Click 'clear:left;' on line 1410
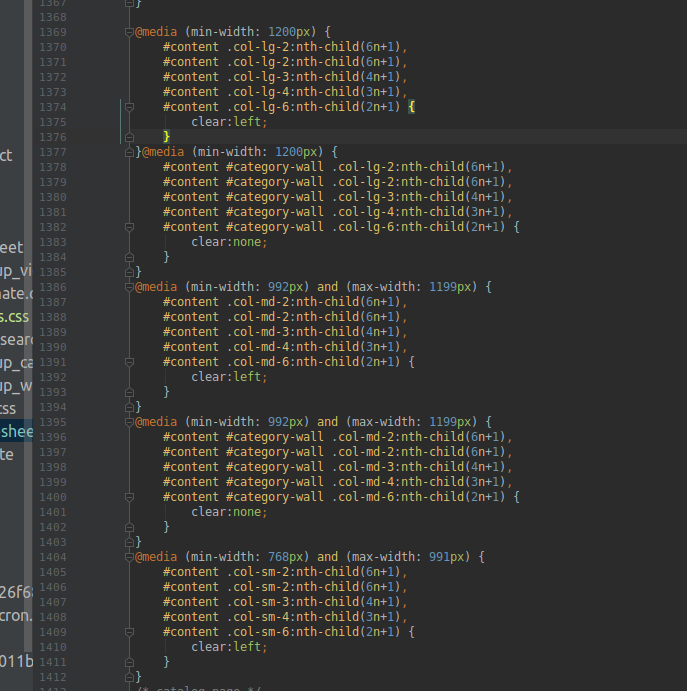The image size is (687, 691). 229,647
